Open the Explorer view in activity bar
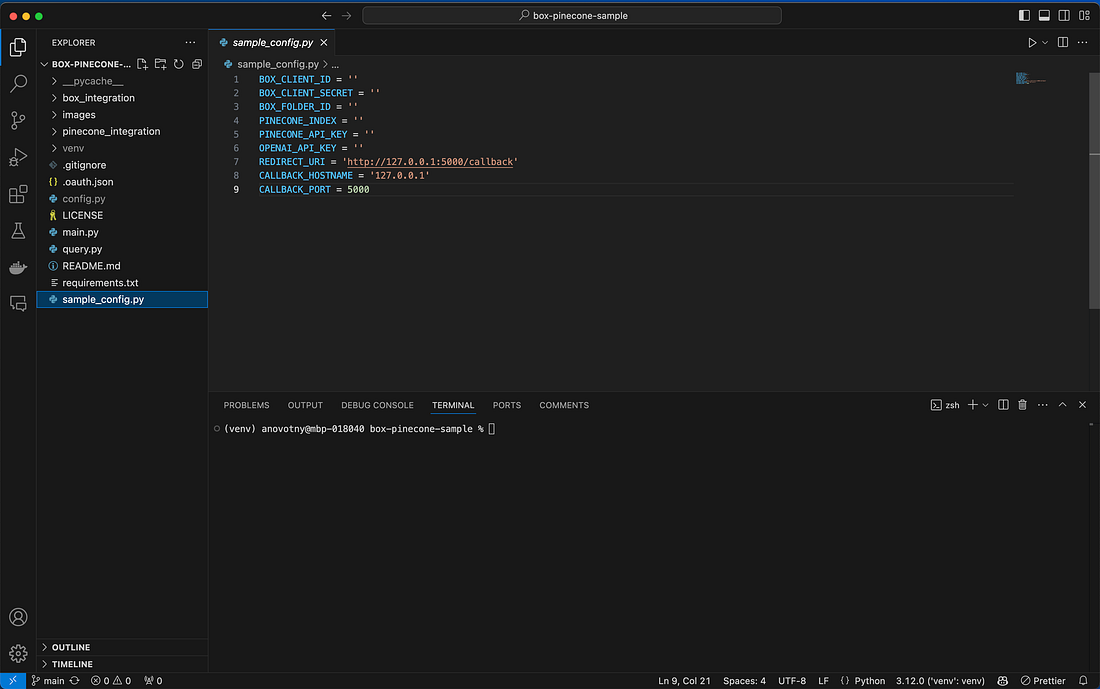 [x=18, y=47]
